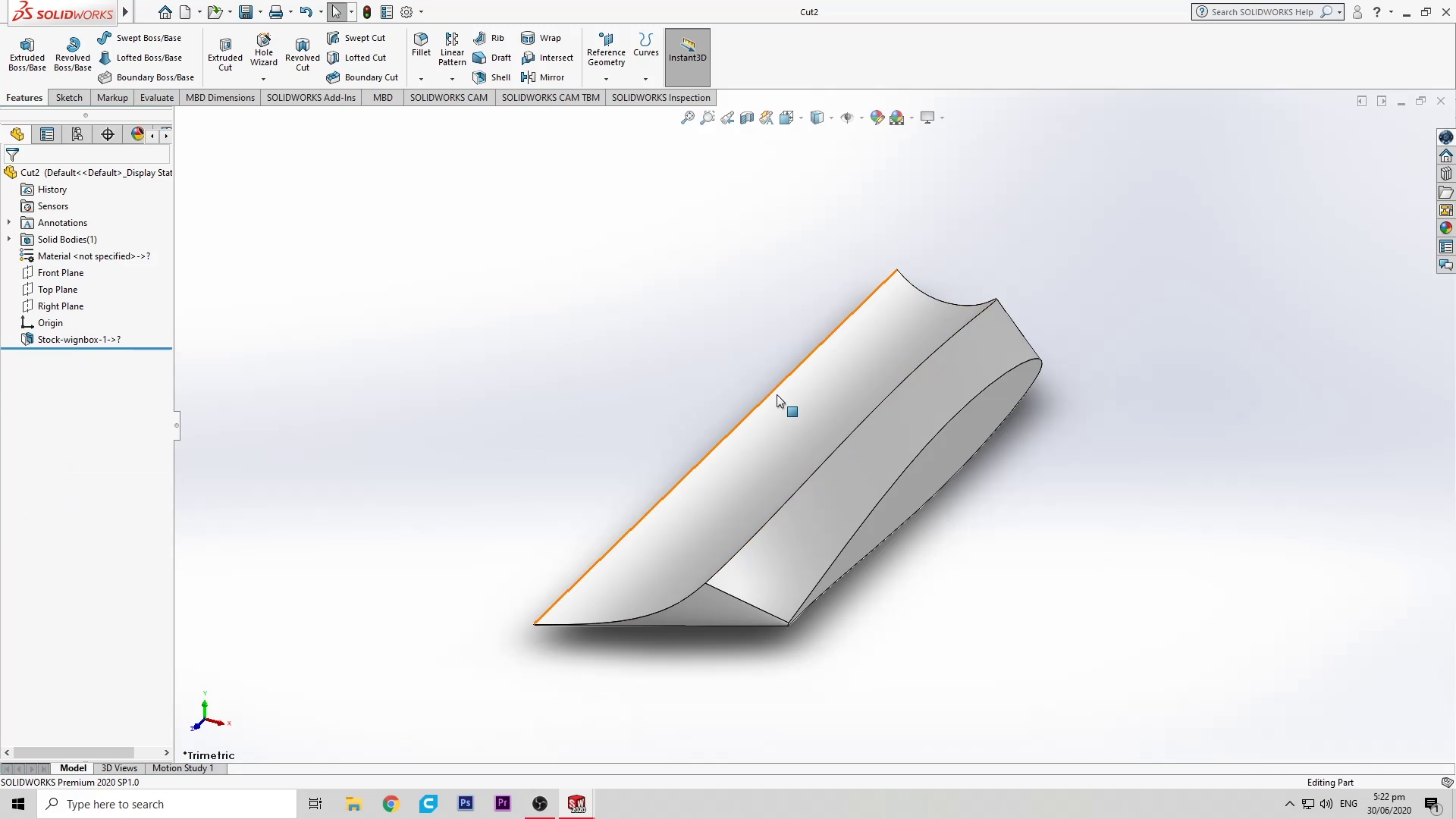Open Chrome from the taskbar
This screenshot has width=1456, height=819.
[391, 804]
